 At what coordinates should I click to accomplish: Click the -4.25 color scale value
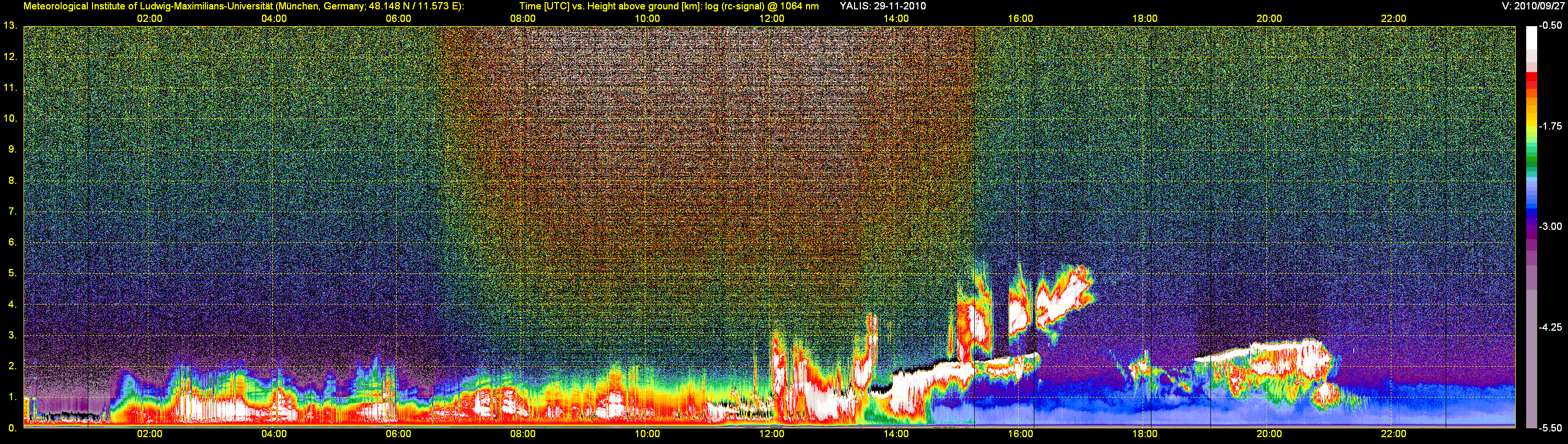tap(1550, 327)
